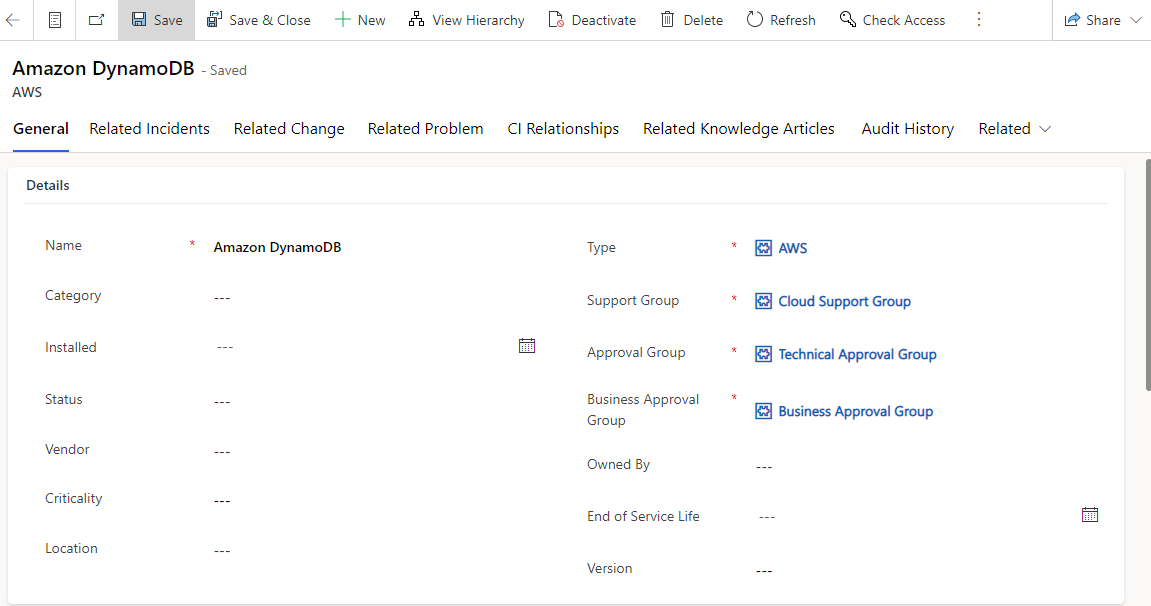Image resolution: width=1151 pixels, height=606 pixels.
Task: Run Check Access
Action: point(893,20)
